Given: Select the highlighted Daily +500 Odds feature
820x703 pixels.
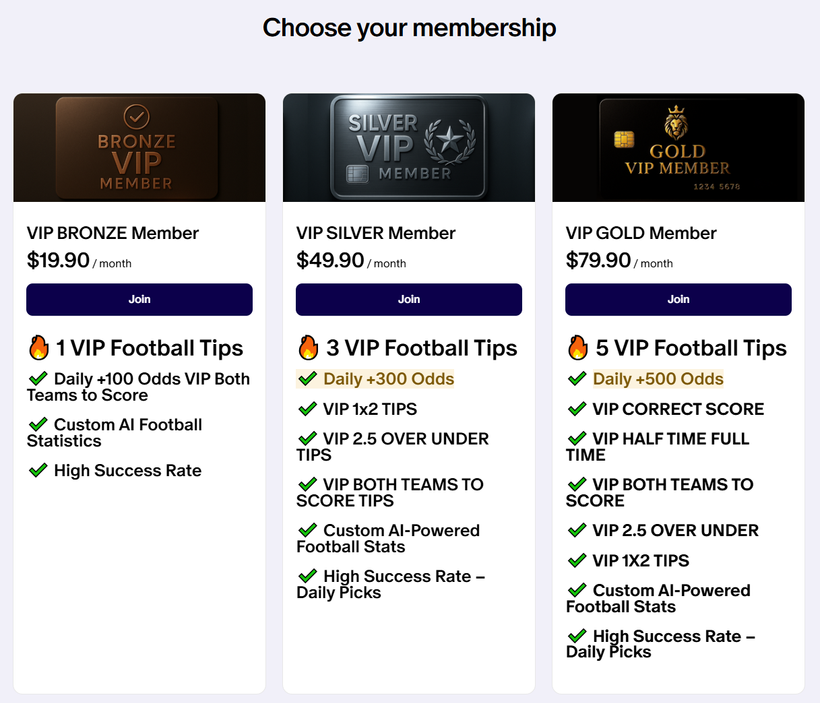Looking at the screenshot, I should point(650,378).
